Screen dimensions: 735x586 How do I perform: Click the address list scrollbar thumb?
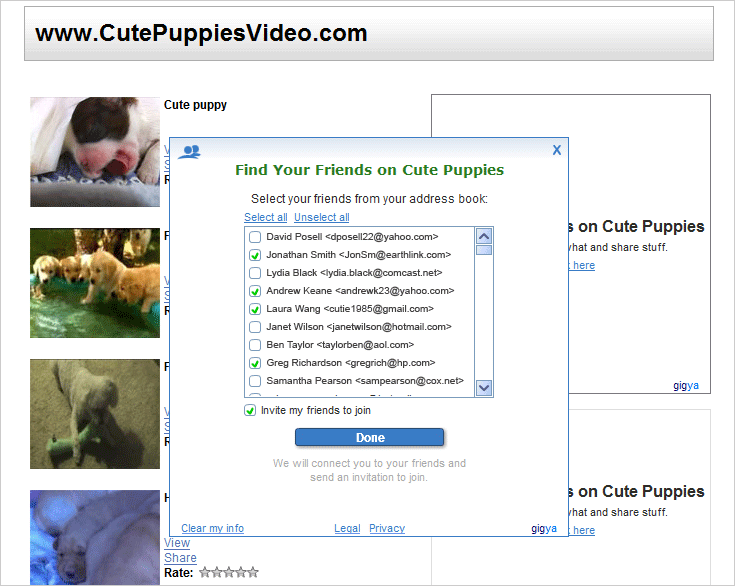[x=484, y=249]
